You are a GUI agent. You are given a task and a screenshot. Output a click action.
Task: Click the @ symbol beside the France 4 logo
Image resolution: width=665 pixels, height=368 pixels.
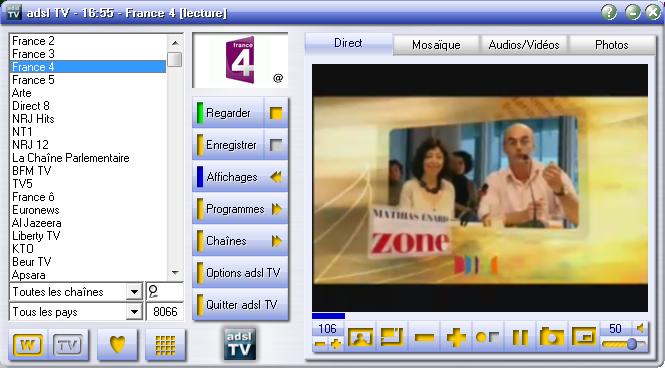click(x=278, y=78)
